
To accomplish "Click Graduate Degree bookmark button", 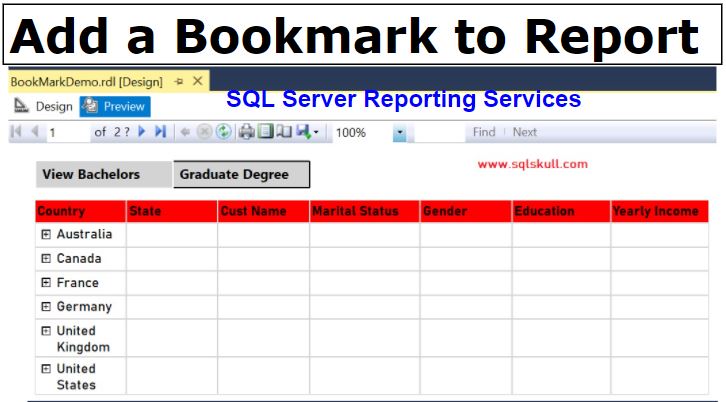I will (x=241, y=175).
